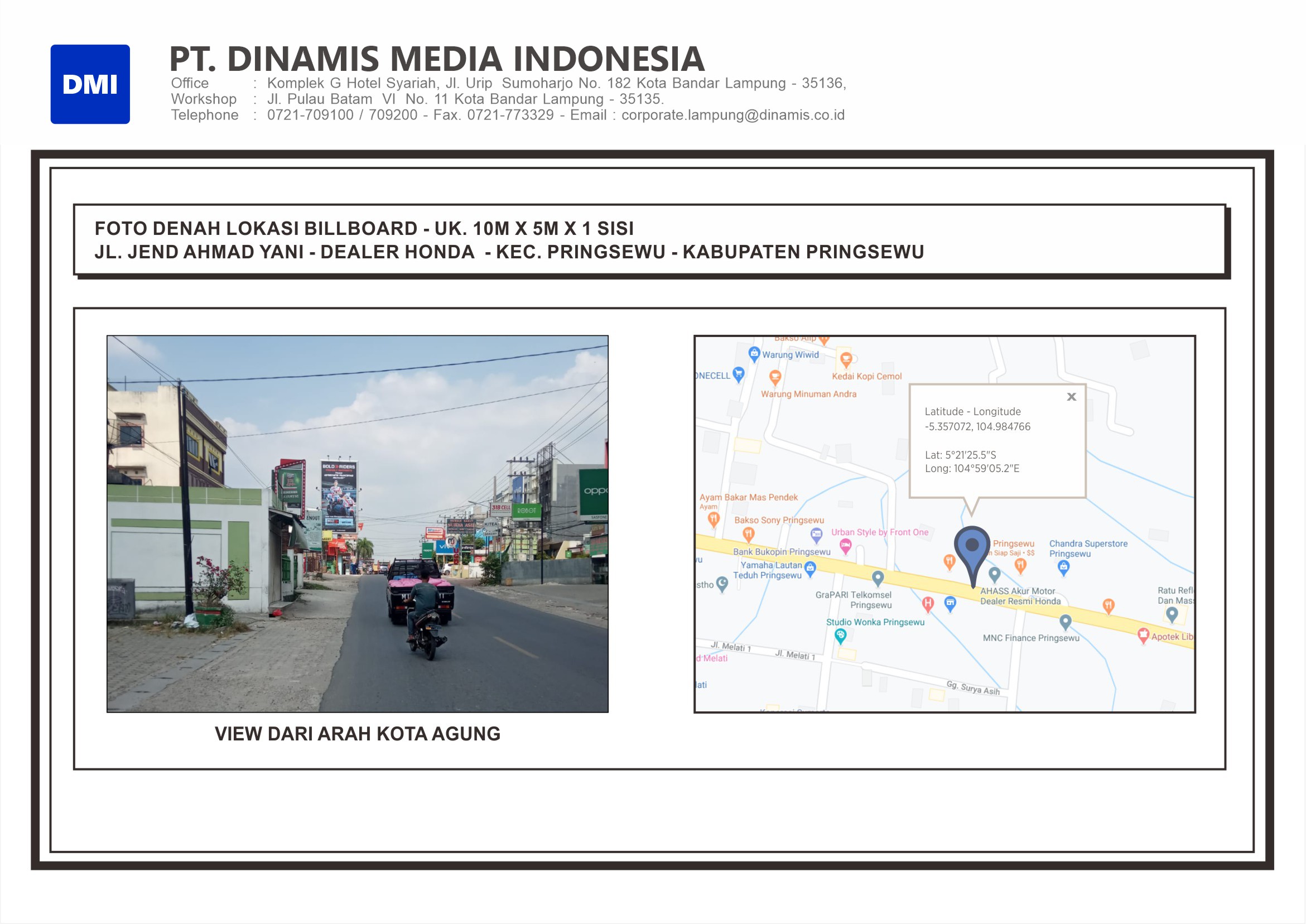Click the AHASS Akur Motor Dealer label
The width and height of the screenshot is (1306, 924).
1020,596
